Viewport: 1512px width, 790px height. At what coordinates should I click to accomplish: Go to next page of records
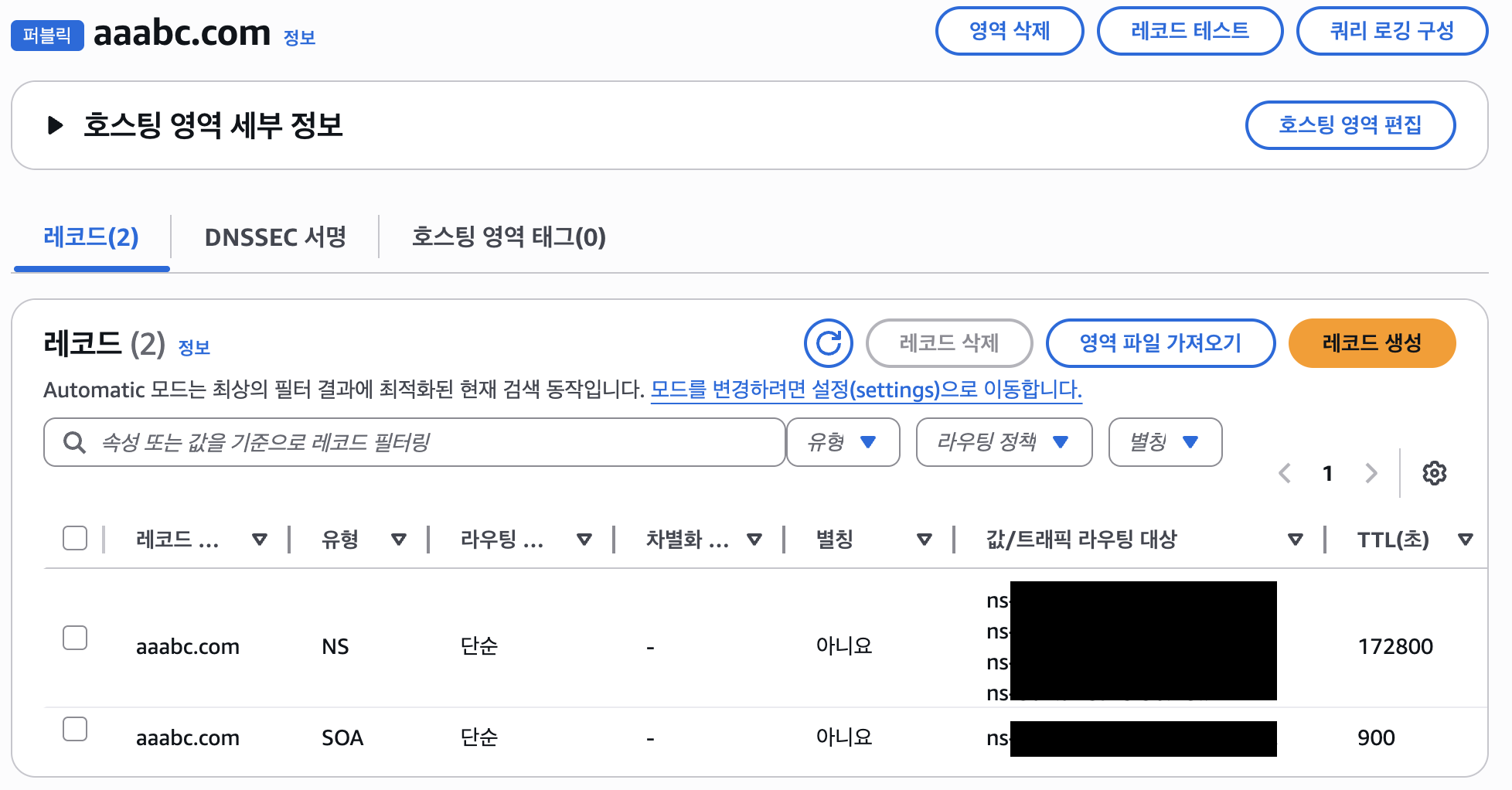[x=1371, y=473]
